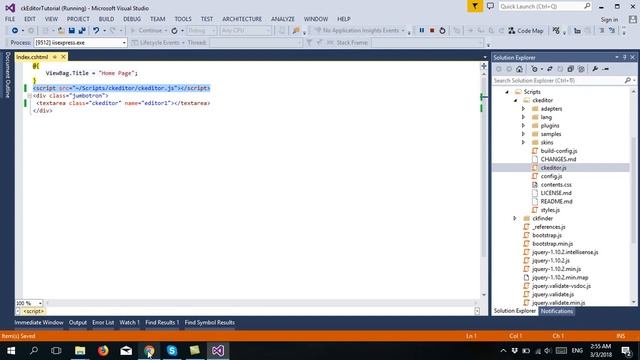Image resolution: width=640 pixels, height=360 pixels.
Task: Click the Pending Changes Filter icon
Action: pos(535,69)
